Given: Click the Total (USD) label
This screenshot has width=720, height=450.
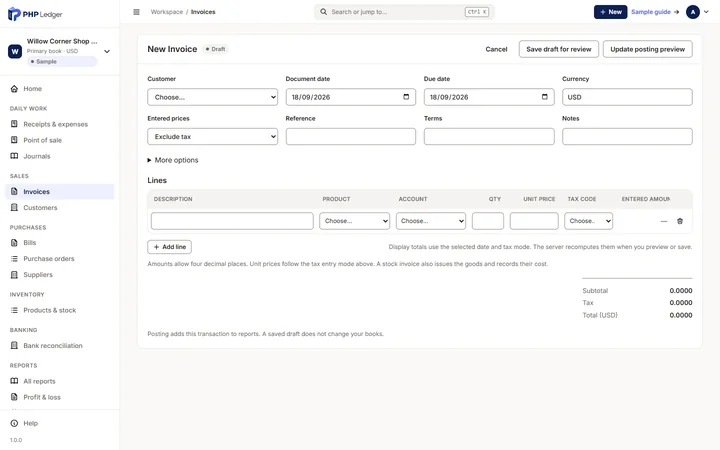Looking at the screenshot, I should pos(600,315).
